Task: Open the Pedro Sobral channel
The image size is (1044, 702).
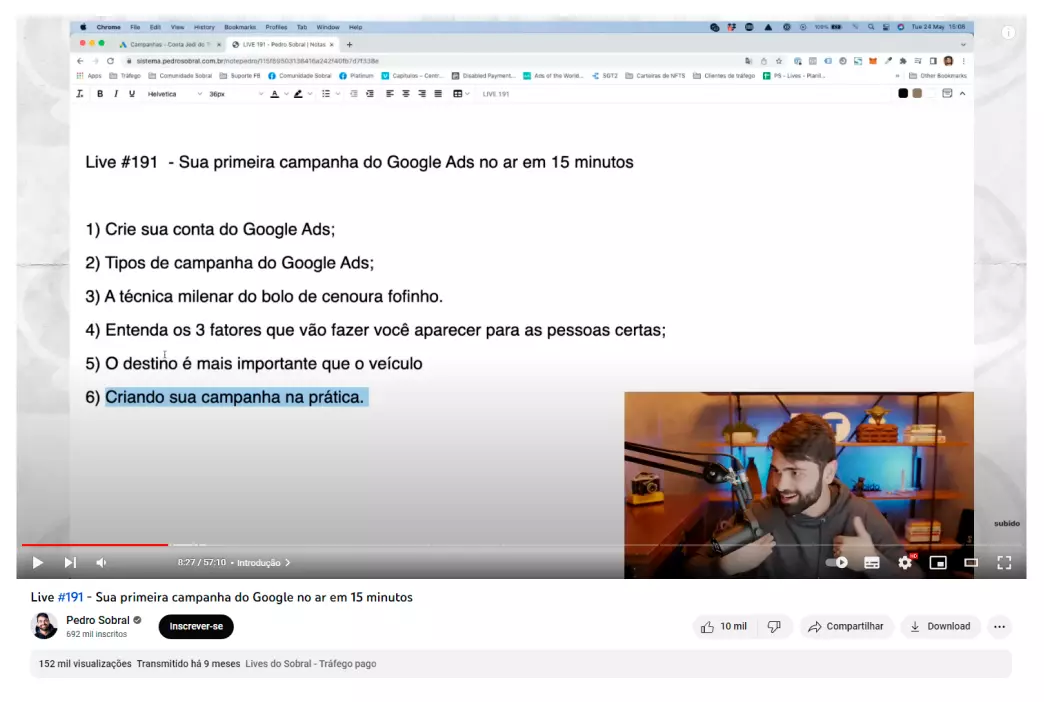Action: [98, 620]
